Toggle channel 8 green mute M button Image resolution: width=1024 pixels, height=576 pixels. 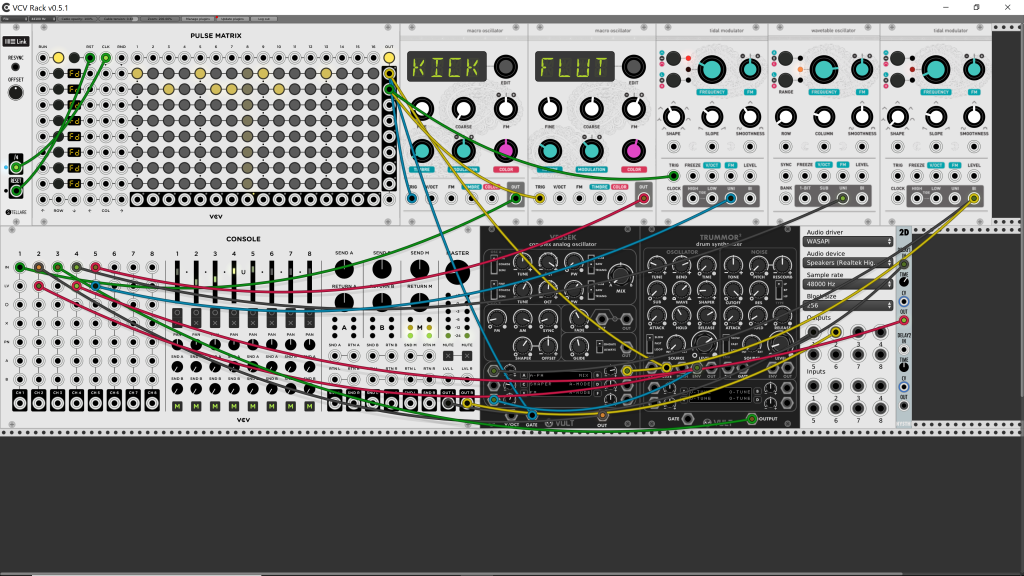[309, 405]
